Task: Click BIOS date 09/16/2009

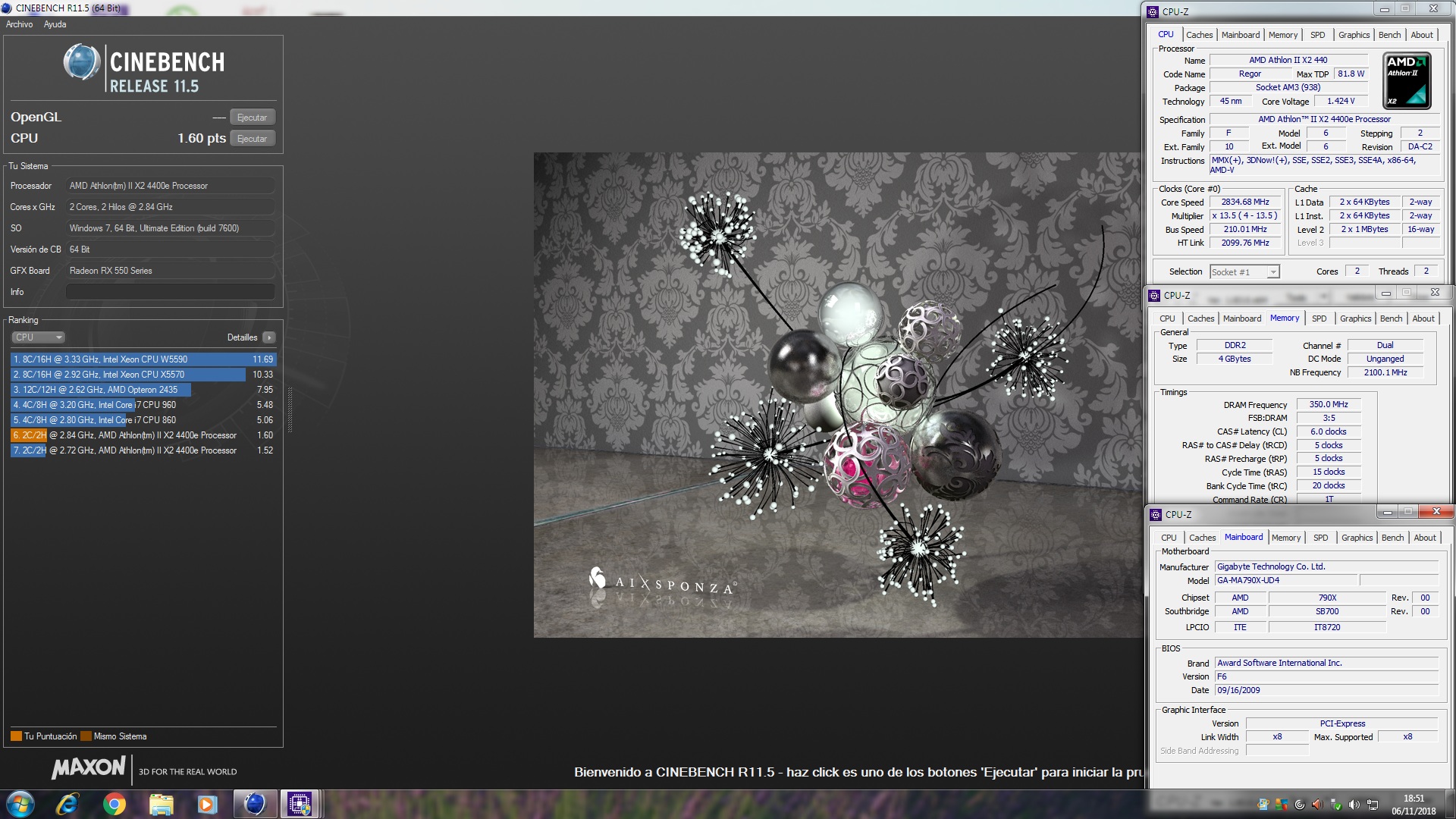Action: [1326, 691]
